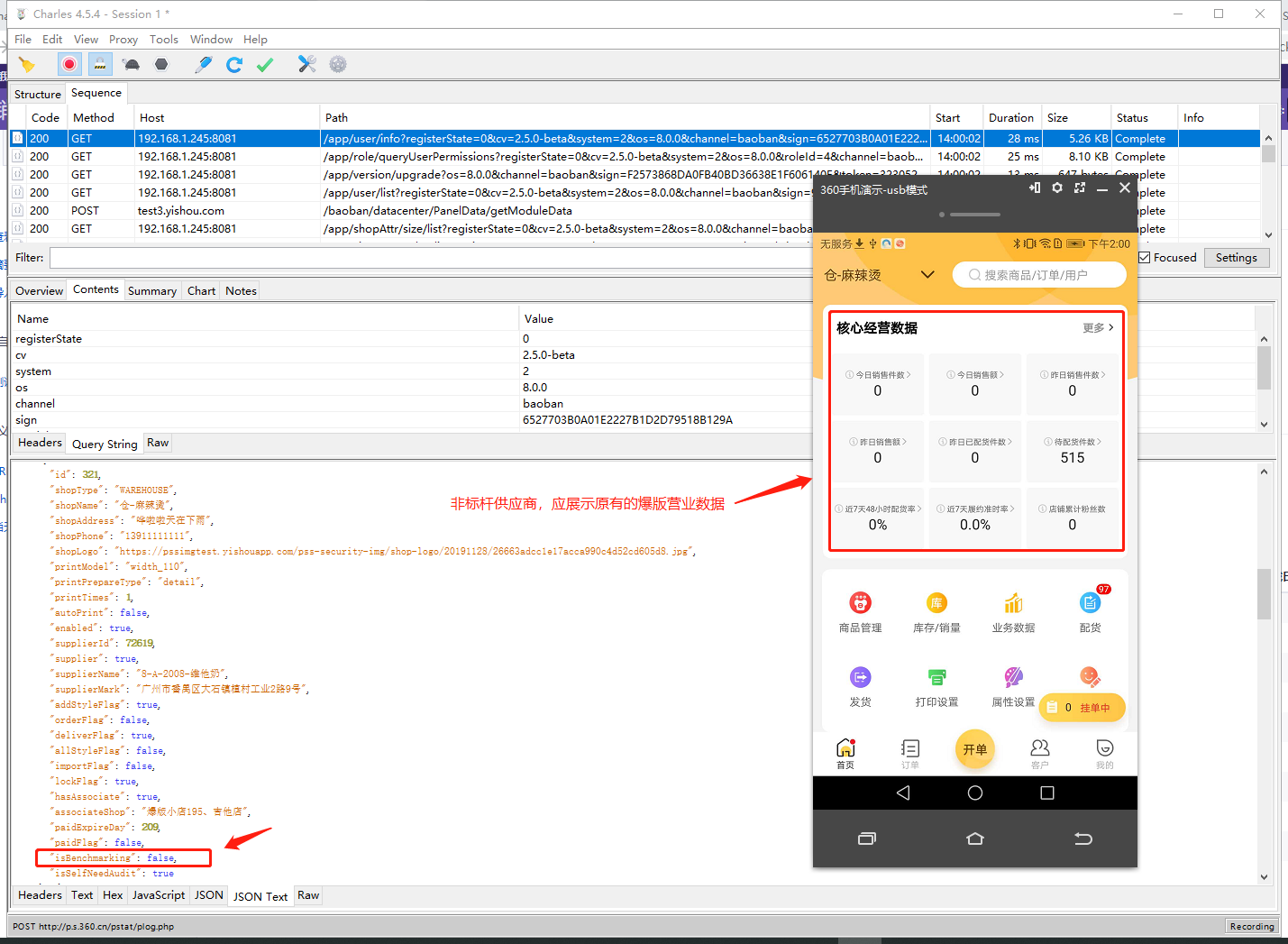Open the Overview tab

click(39, 290)
